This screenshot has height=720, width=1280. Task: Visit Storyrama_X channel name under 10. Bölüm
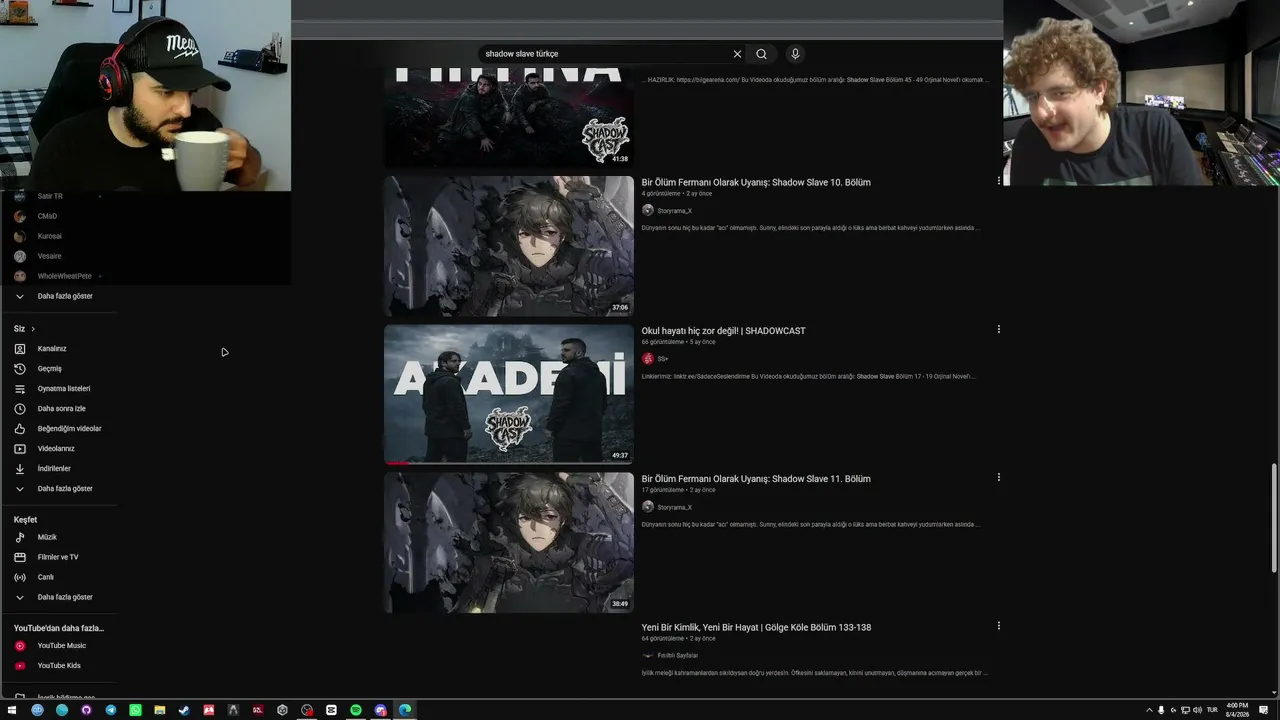tap(675, 211)
